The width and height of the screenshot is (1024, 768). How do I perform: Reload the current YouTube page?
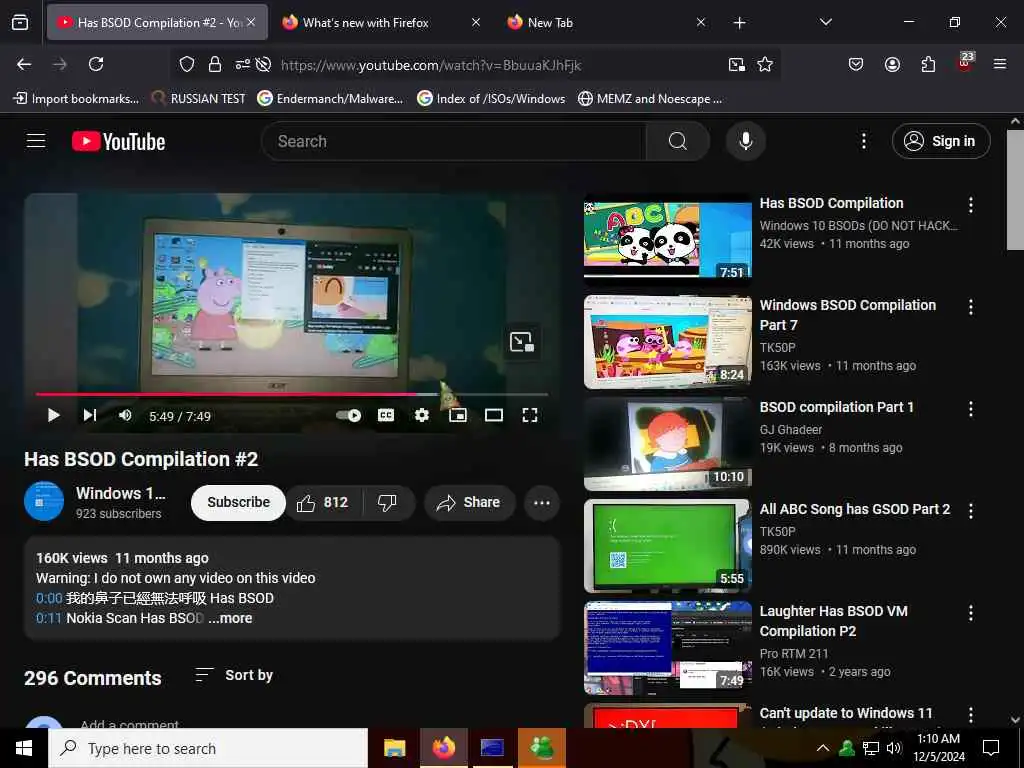click(x=96, y=64)
